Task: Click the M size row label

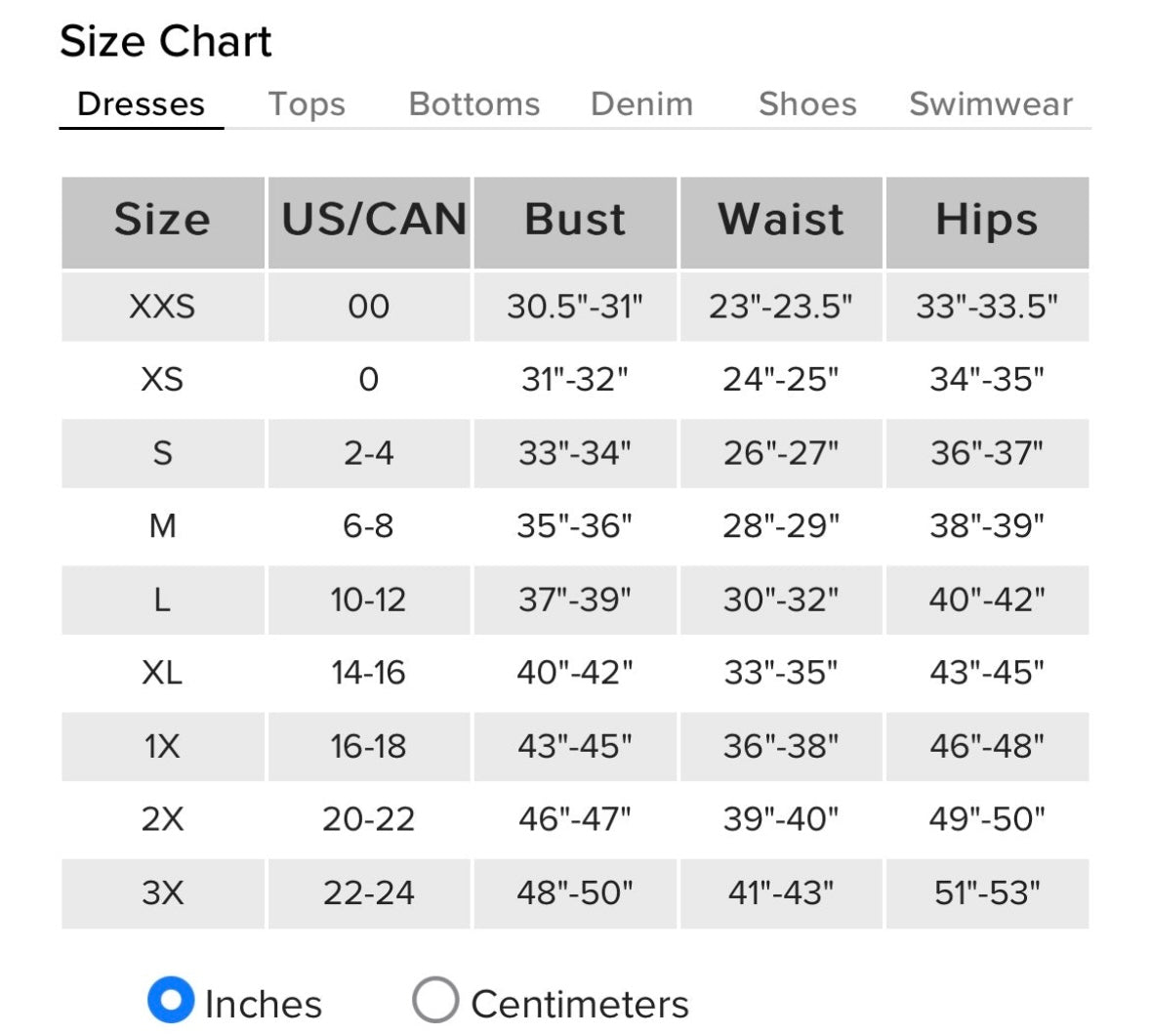Action: tap(162, 526)
